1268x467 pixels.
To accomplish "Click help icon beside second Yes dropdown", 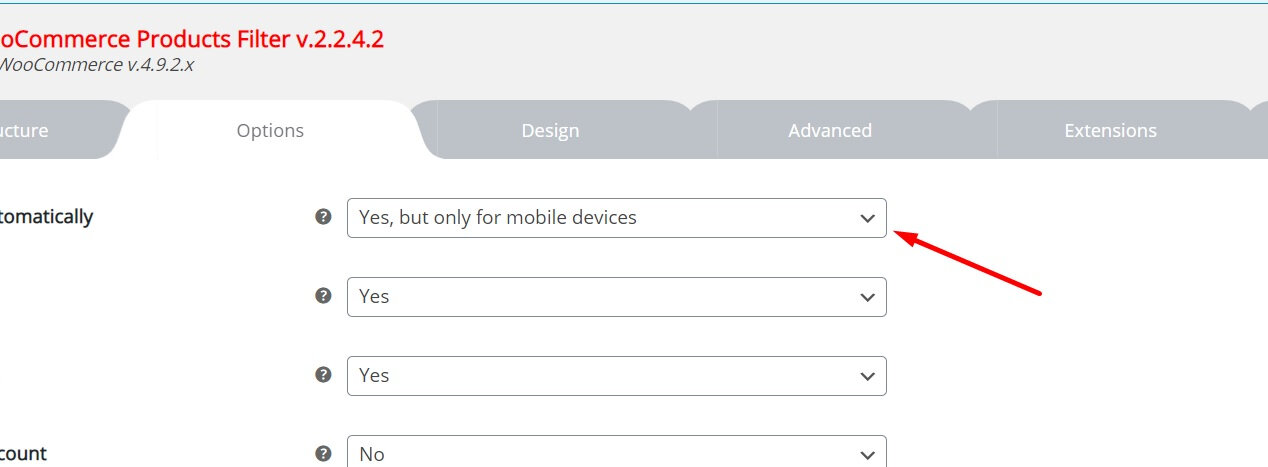I will pos(323,375).
